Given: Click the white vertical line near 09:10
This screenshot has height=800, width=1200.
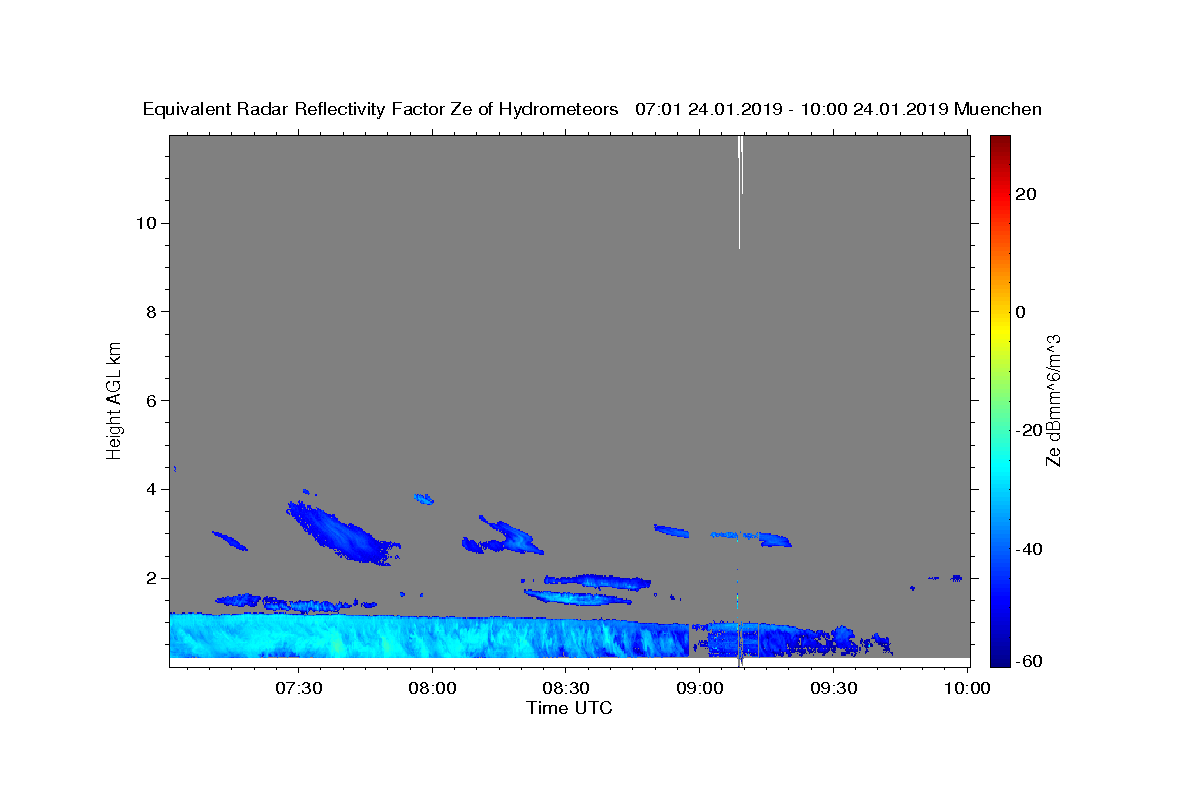Looking at the screenshot, I should pos(740,192).
